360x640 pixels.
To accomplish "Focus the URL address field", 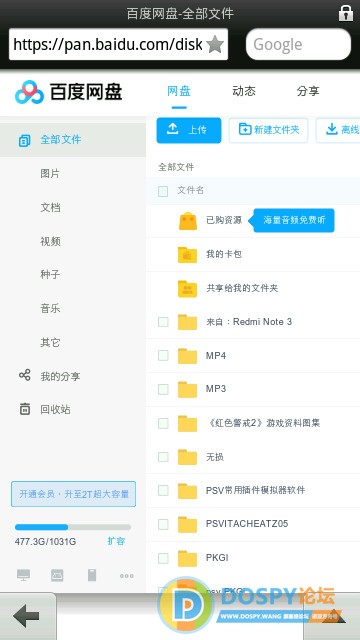I will pos(118,44).
